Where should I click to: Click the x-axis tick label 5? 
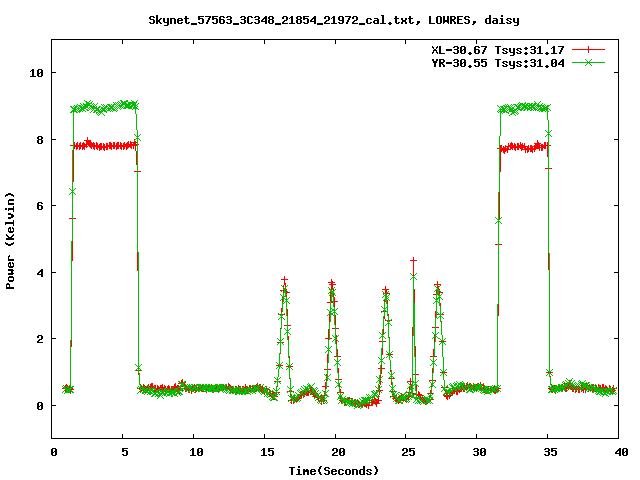pyautogui.click(x=124, y=452)
